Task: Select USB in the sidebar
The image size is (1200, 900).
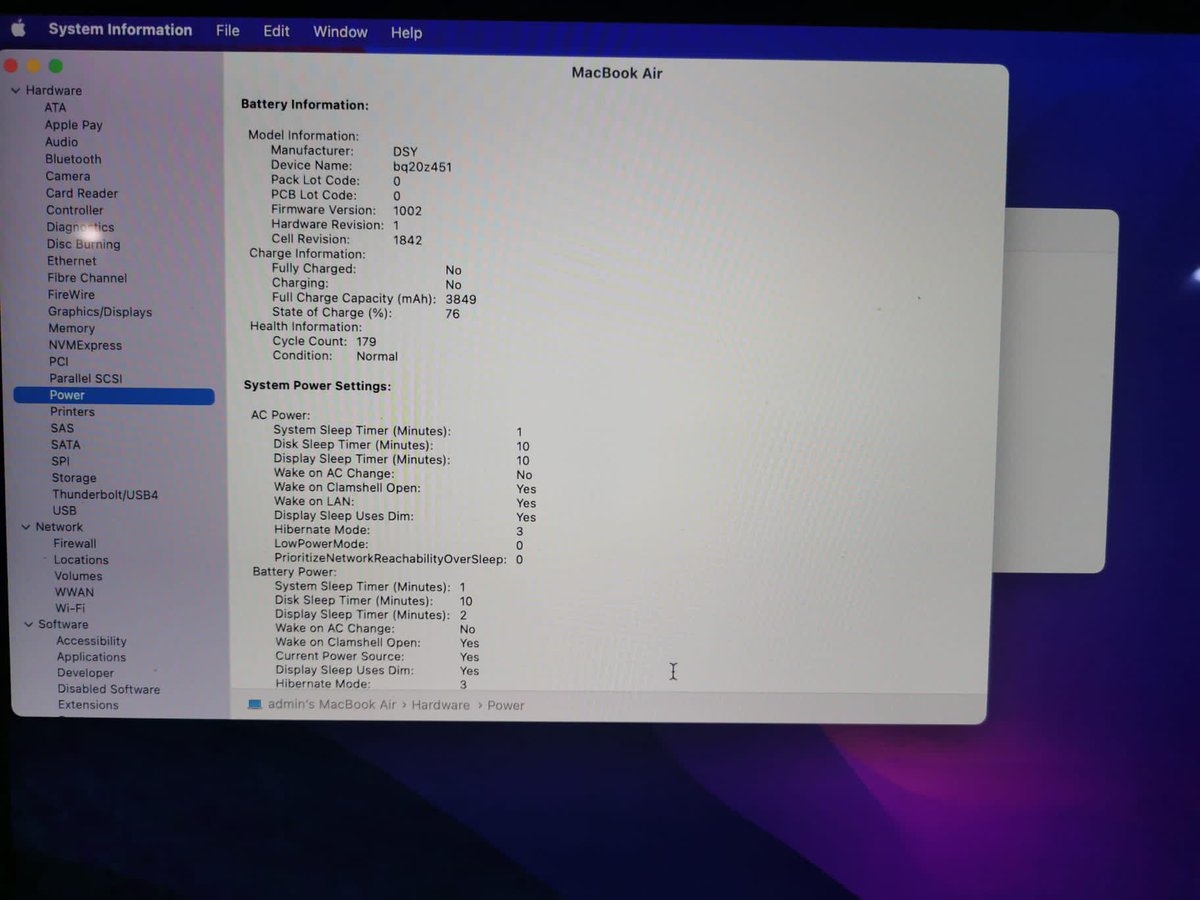Action: click(64, 511)
